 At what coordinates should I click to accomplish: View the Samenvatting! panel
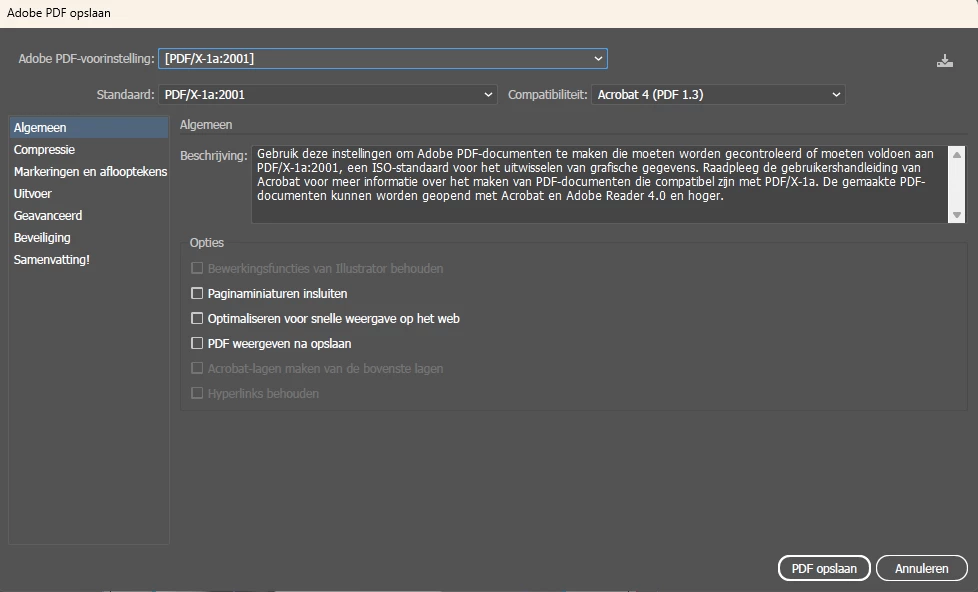click(x=51, y=260)
